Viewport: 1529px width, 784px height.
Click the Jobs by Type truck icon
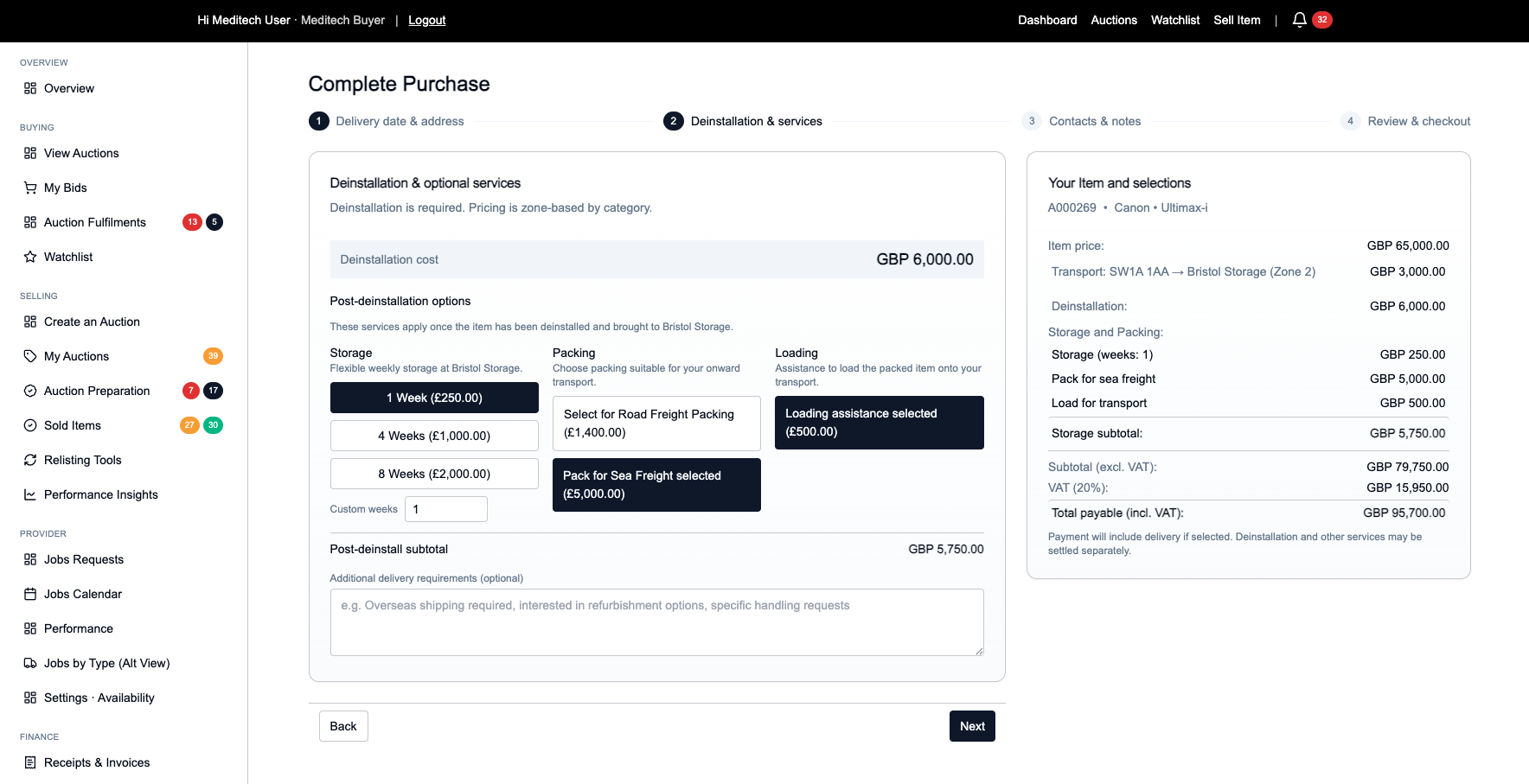[30, 663]
